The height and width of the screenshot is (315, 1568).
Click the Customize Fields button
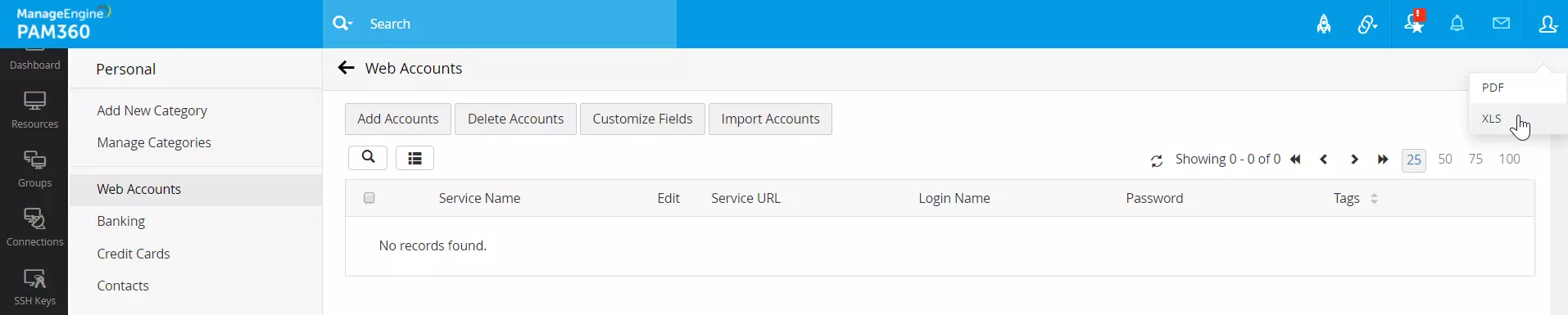pos(642,119)
